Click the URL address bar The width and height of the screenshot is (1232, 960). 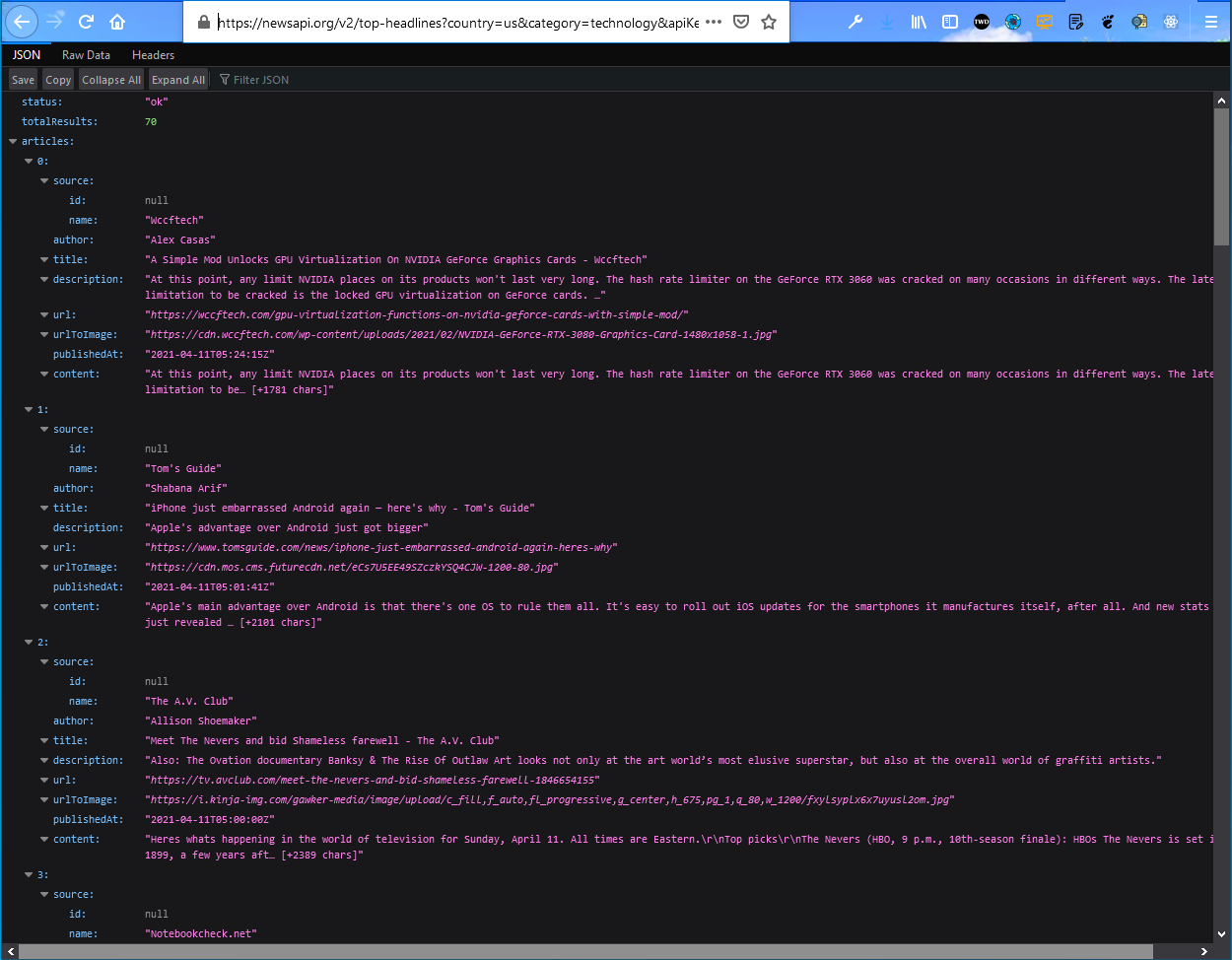(x=457, y=22)
